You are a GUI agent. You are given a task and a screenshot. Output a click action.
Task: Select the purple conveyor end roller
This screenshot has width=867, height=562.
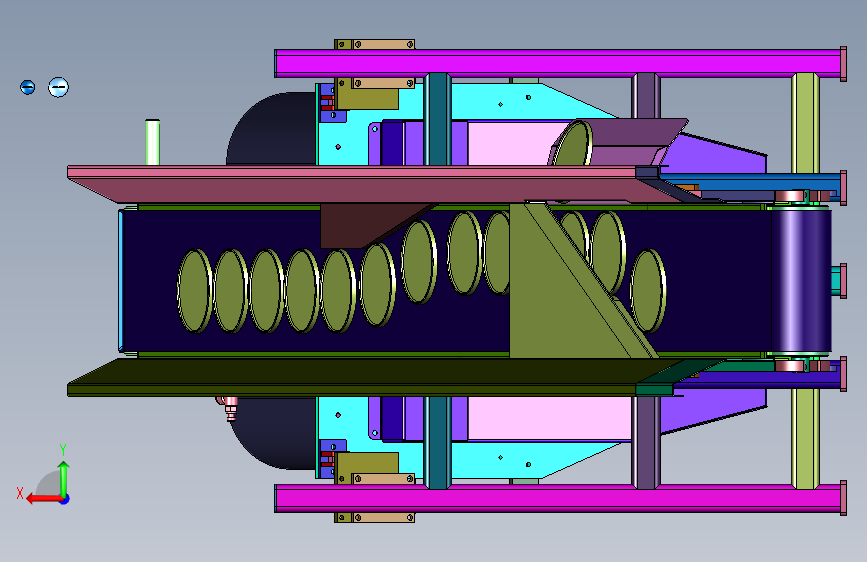pyautogui.click(x=801, y=281)
